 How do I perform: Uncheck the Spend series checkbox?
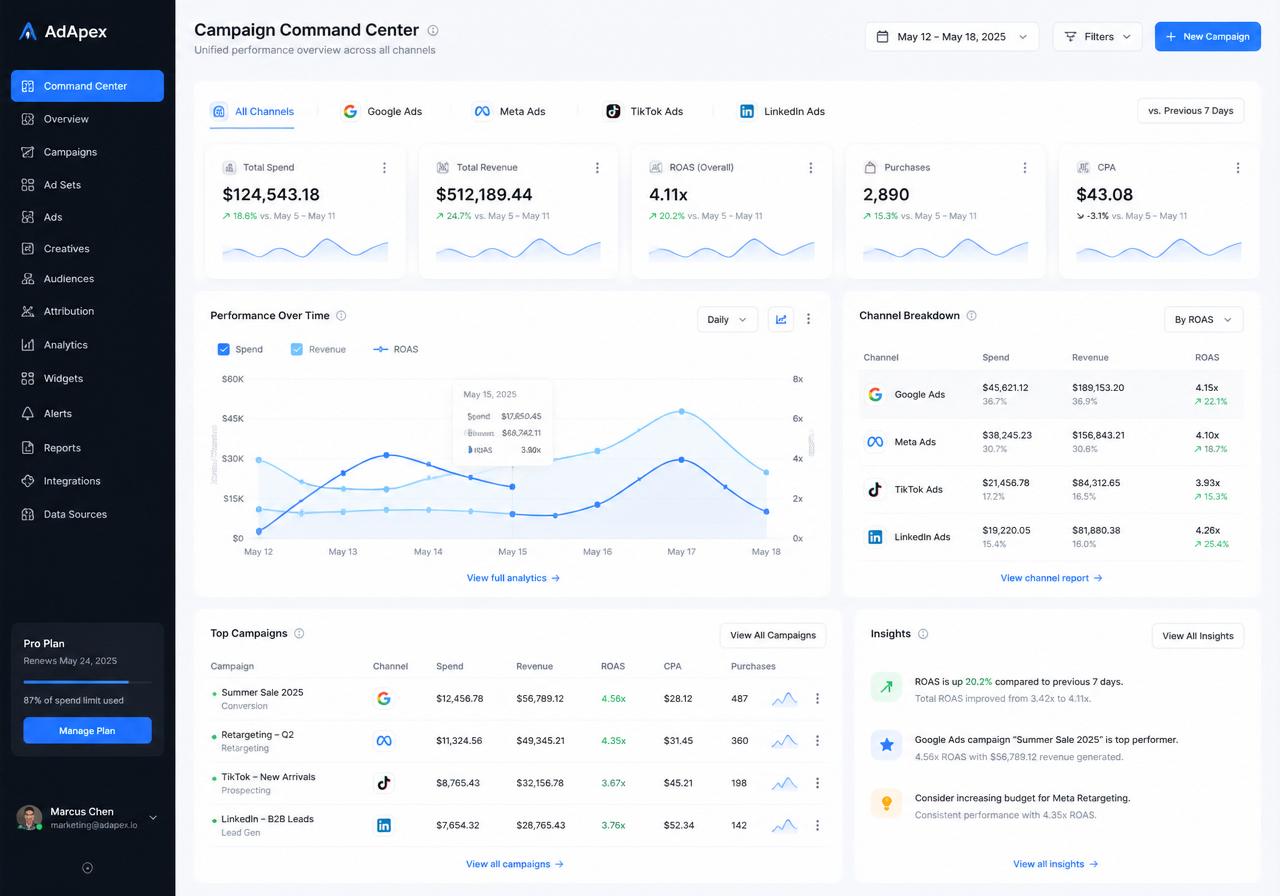point(224,349)
